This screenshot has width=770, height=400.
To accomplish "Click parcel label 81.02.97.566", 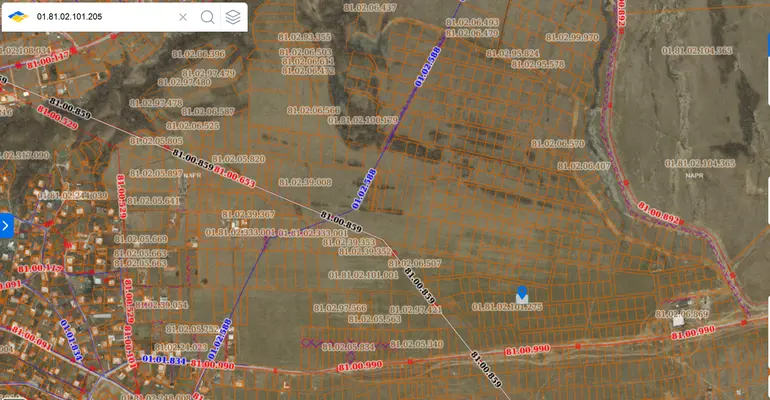I will (340, 308).
